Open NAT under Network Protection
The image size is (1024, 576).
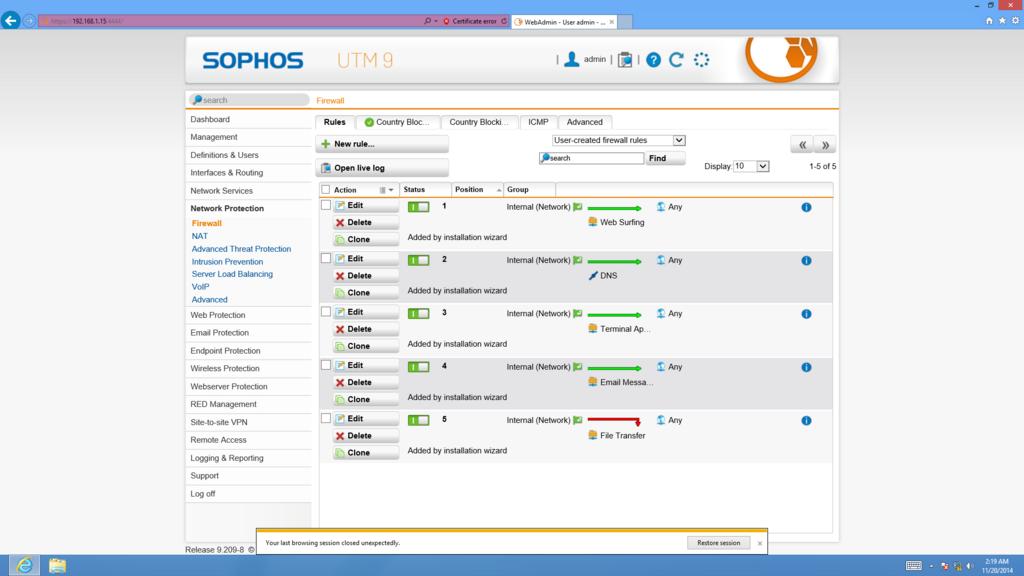[200, 236]
